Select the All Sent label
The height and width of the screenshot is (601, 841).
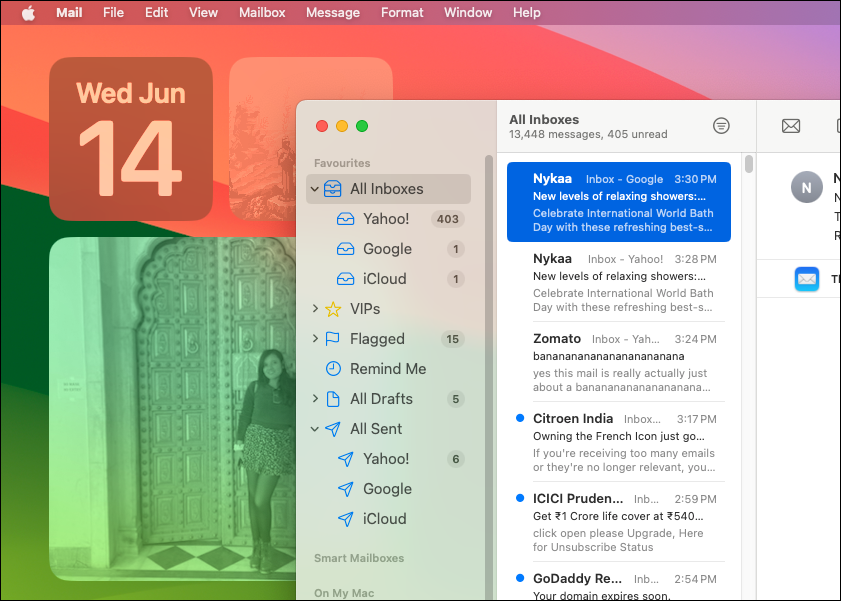pyautogui.click(x=376, y=429)
